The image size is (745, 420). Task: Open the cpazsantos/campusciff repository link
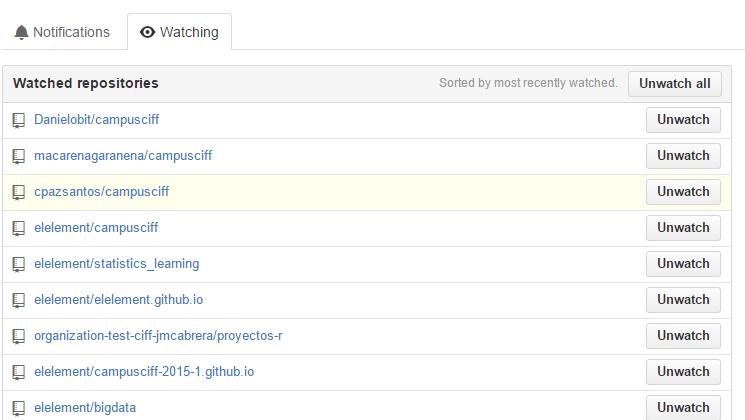pos(102,192)
